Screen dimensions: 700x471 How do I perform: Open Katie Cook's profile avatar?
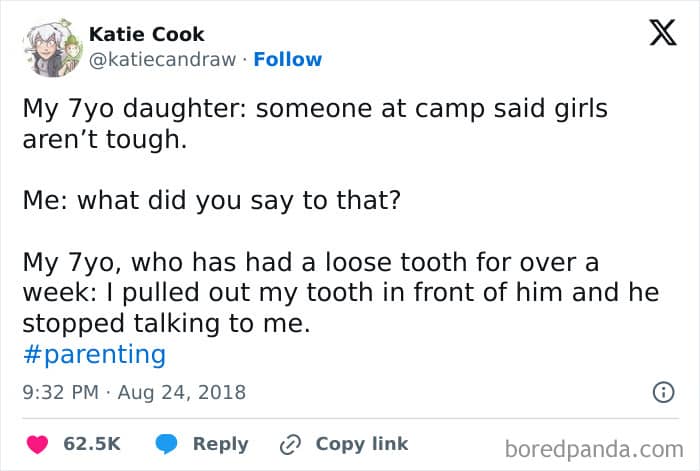(52, 46)
